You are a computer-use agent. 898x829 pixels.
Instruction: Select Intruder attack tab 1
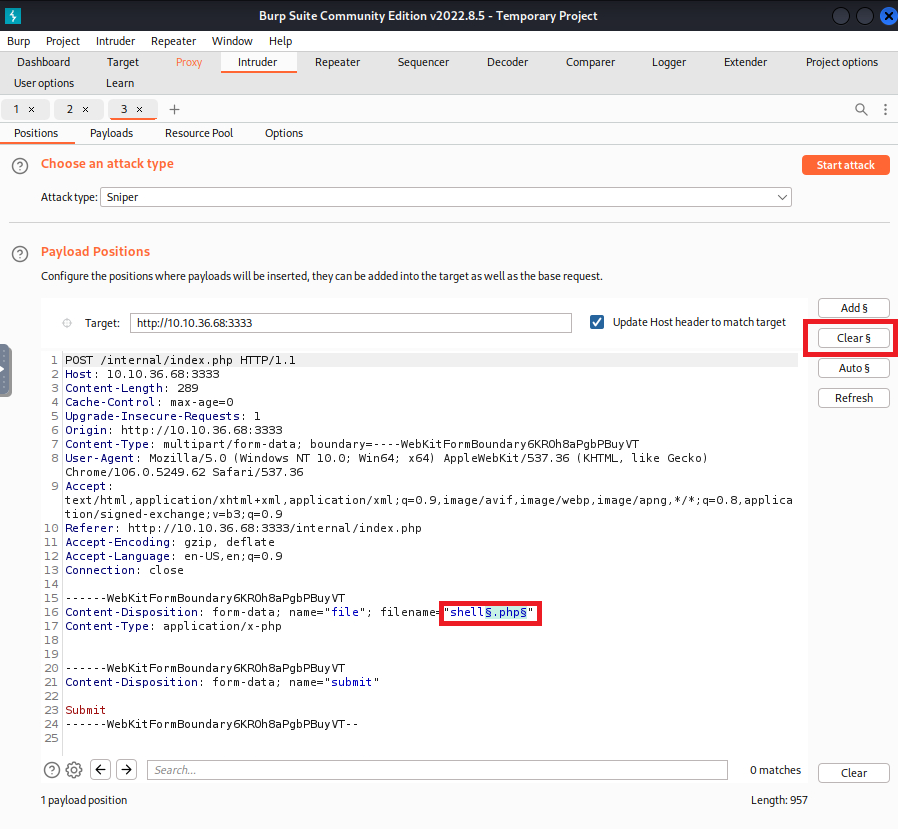coord(16,109)
